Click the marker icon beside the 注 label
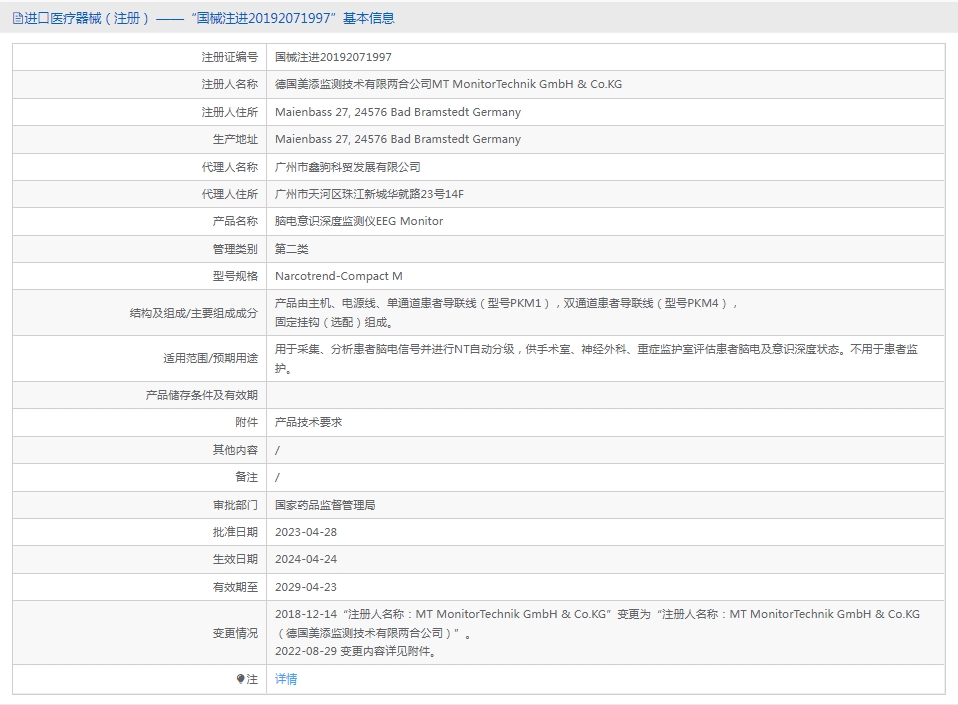The width and height of the screenshot is (958, 705). click(x=241, y=679)
